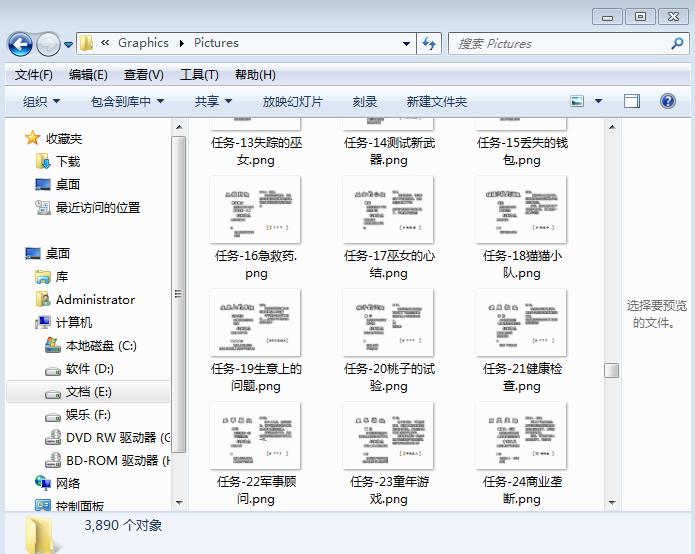Select the 桌面 root tree node
This screenshot has height=554, width=695.
(x=58, y=254)
